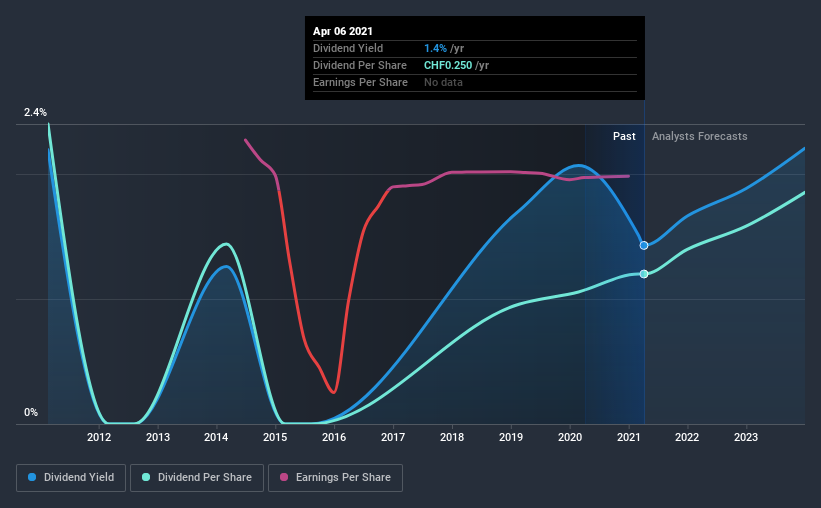Click the blue dividend yield data point marker
The height and width of the screenshot is (508, 821).
pyautogui.click(x=644, y=245)
